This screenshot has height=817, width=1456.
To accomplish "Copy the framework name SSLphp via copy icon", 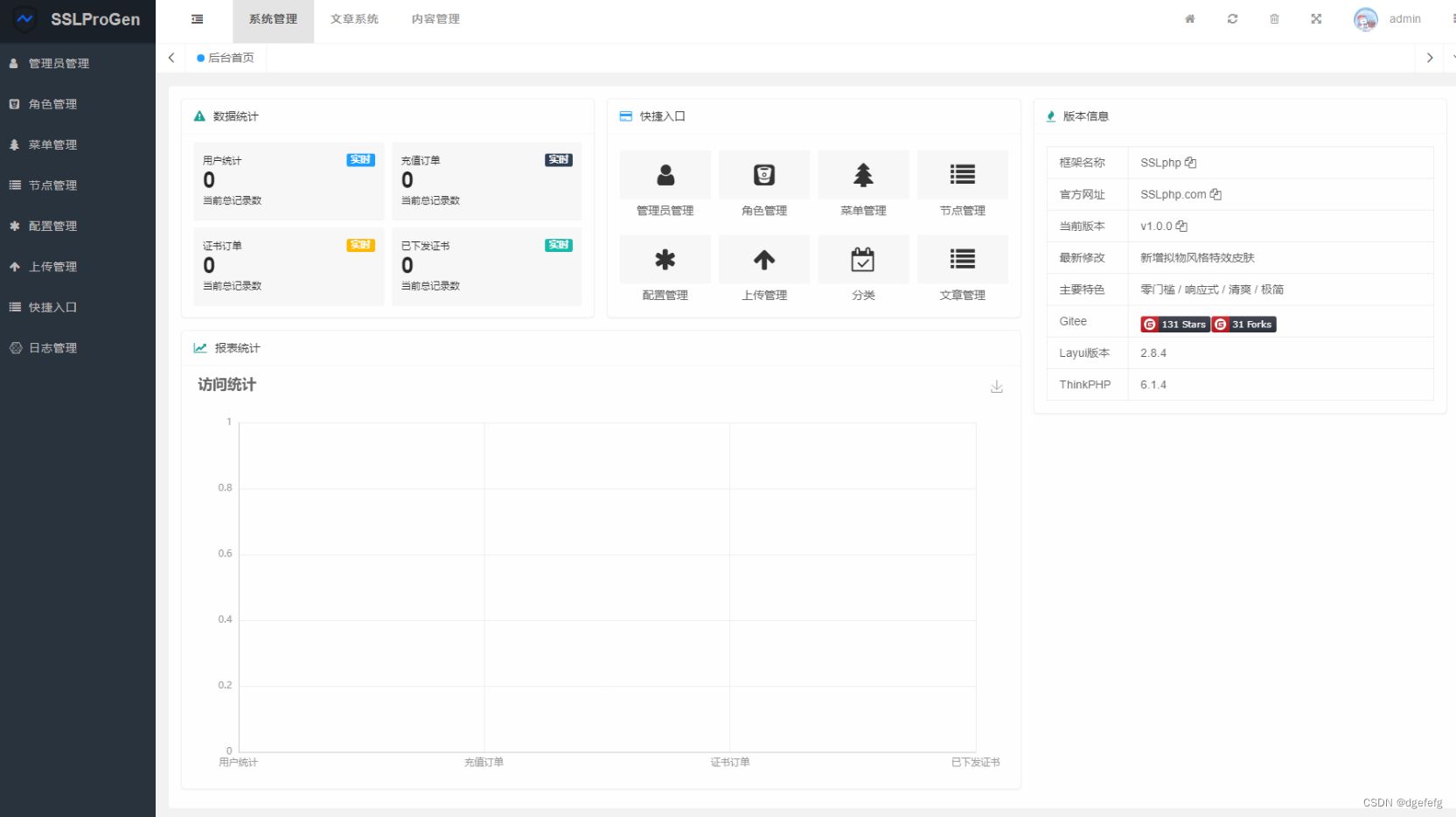I will click(1192, 162).
